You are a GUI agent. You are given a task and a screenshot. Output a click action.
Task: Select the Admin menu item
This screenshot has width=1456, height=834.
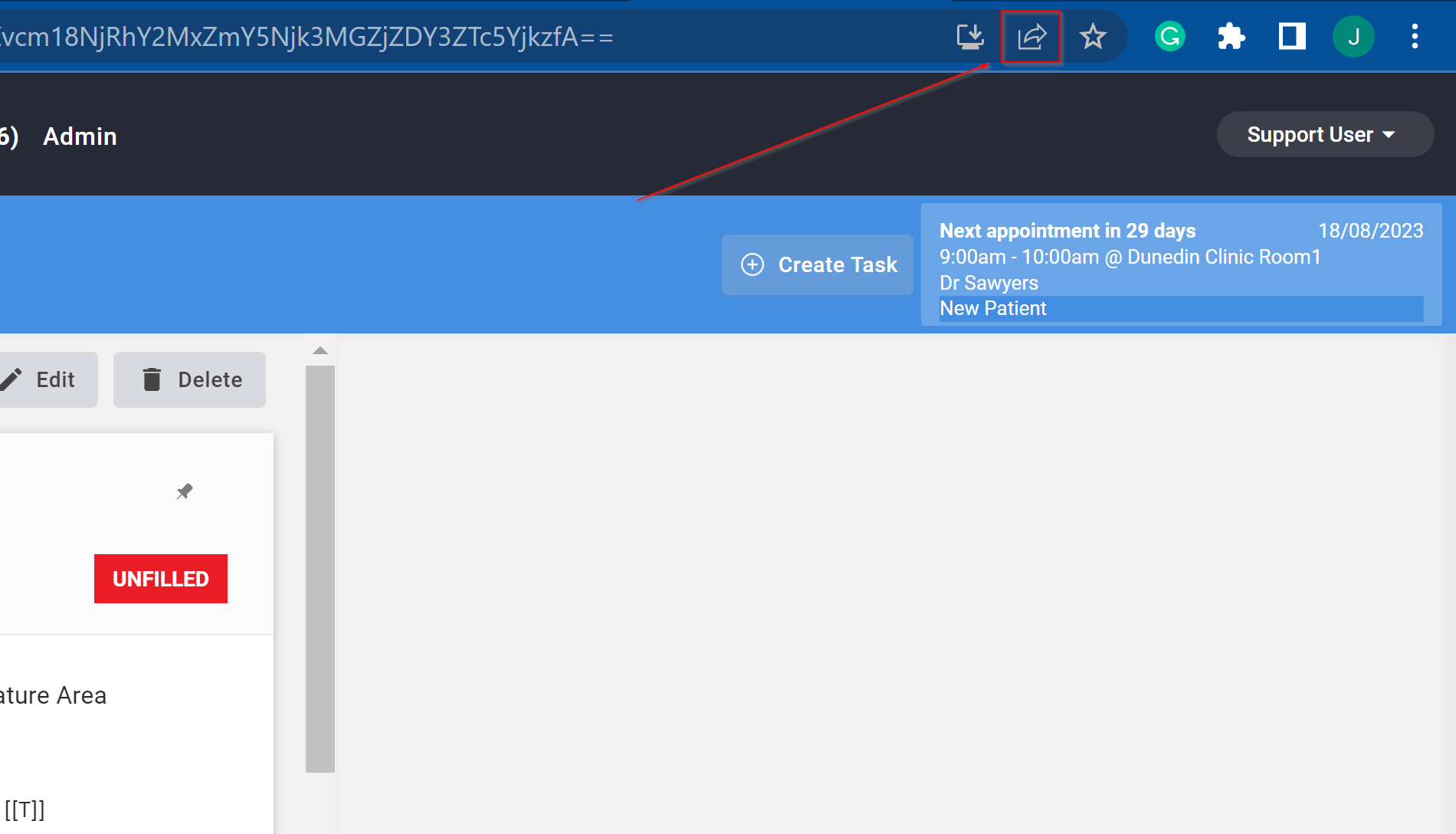(x=80, y=136)
